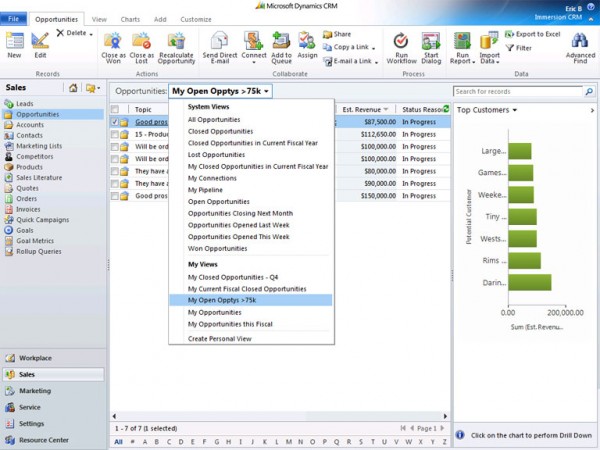Click the Filter funnel icon
Viewport: 600px width, 450px height.
(x=510, y=48)
